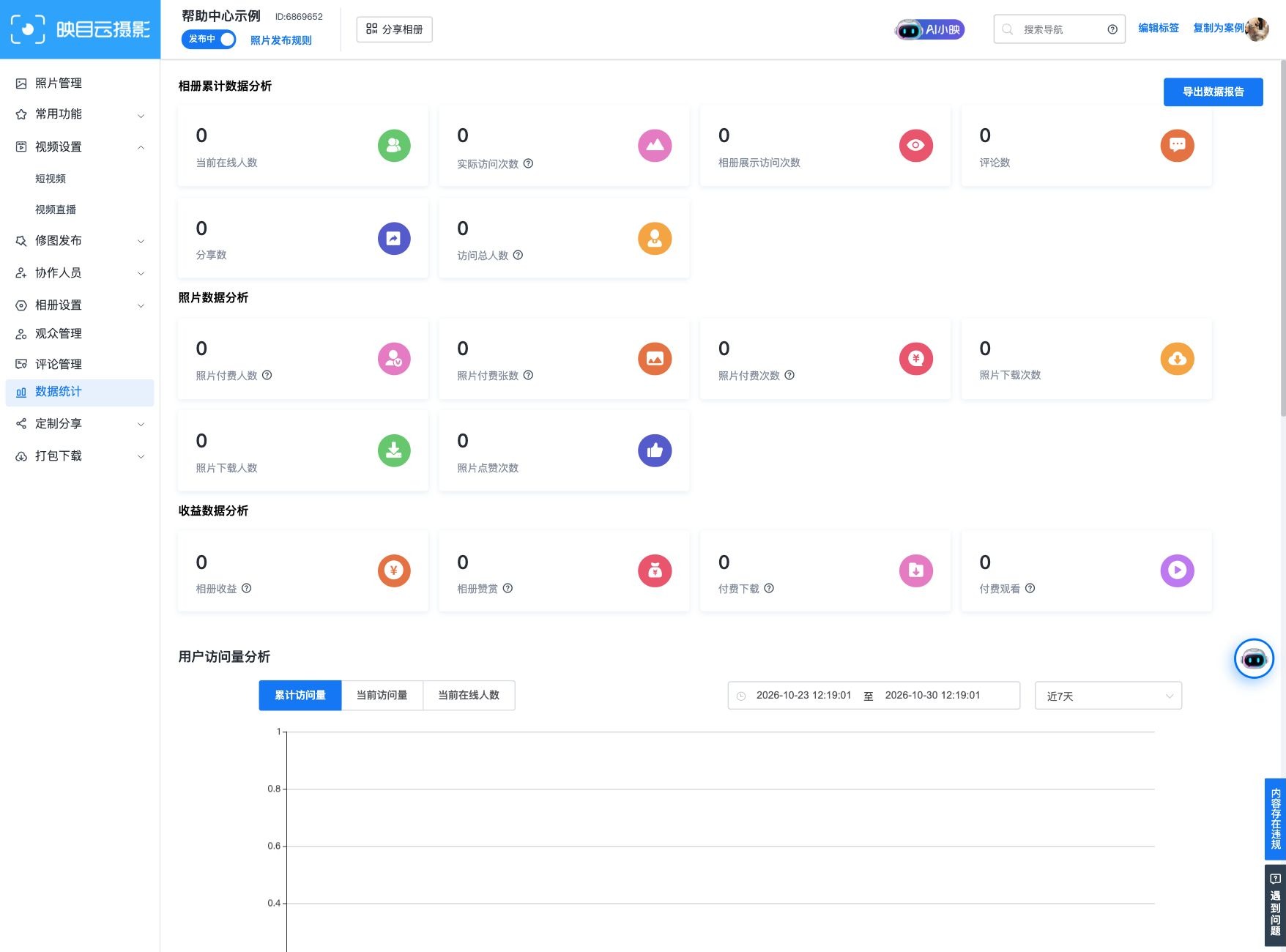Click the green online users icon
Image resolution: width=1286 pixels, height=952 pixels.
click(x=394, y=145)
